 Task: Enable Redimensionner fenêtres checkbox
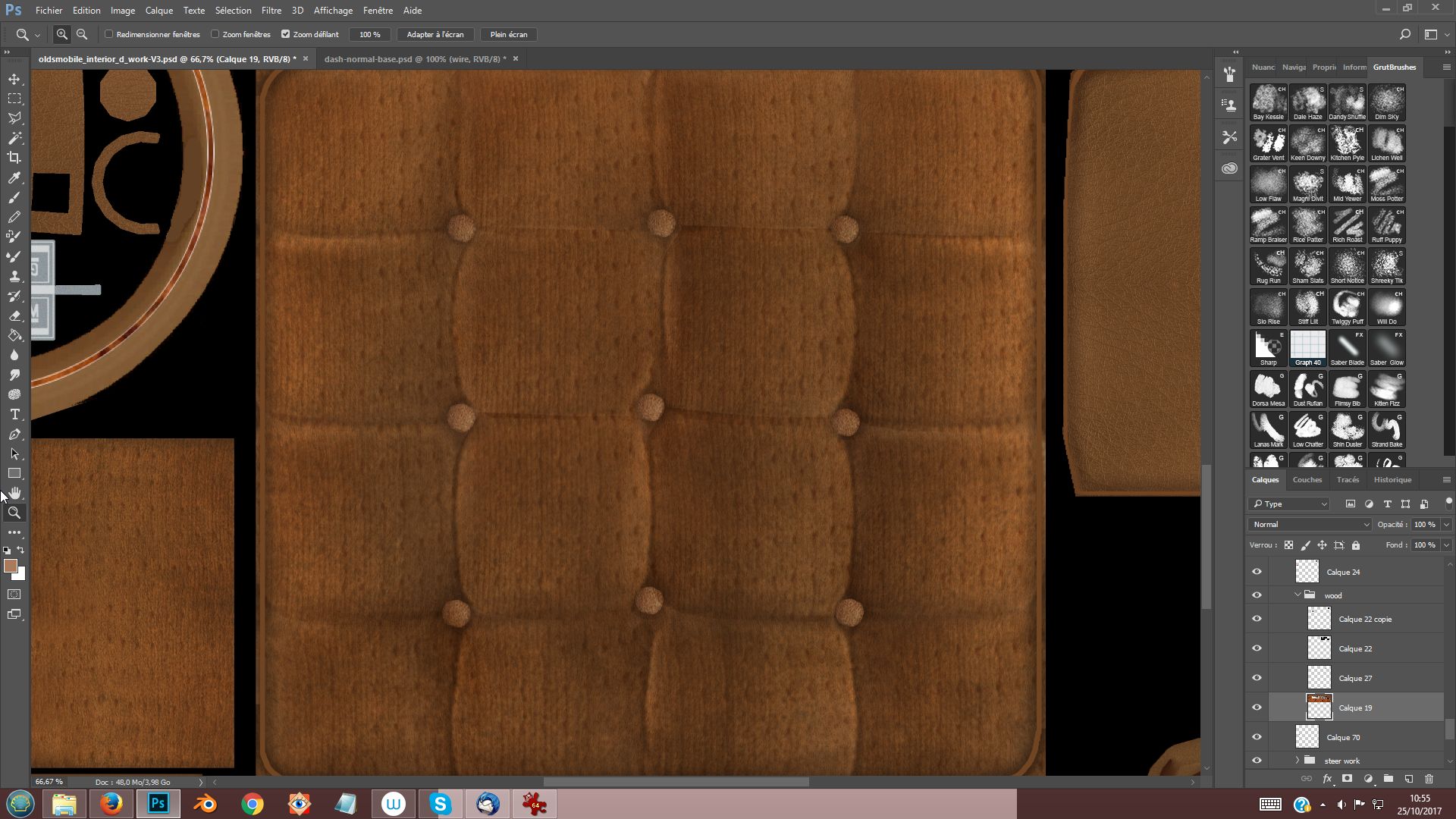click(109, 34)
